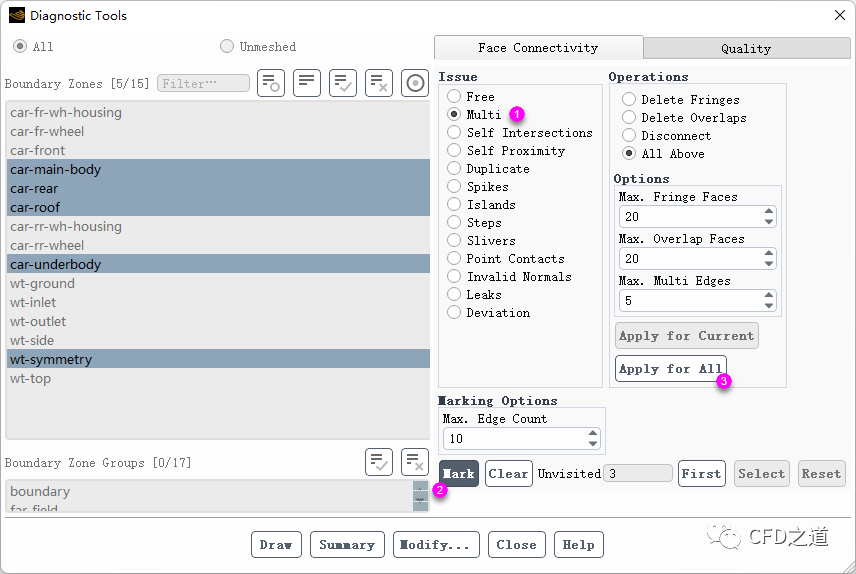Select the Self Intersections issue radio button
The height and width of the screenshot is (574, 856).
(x=454, y=133)
